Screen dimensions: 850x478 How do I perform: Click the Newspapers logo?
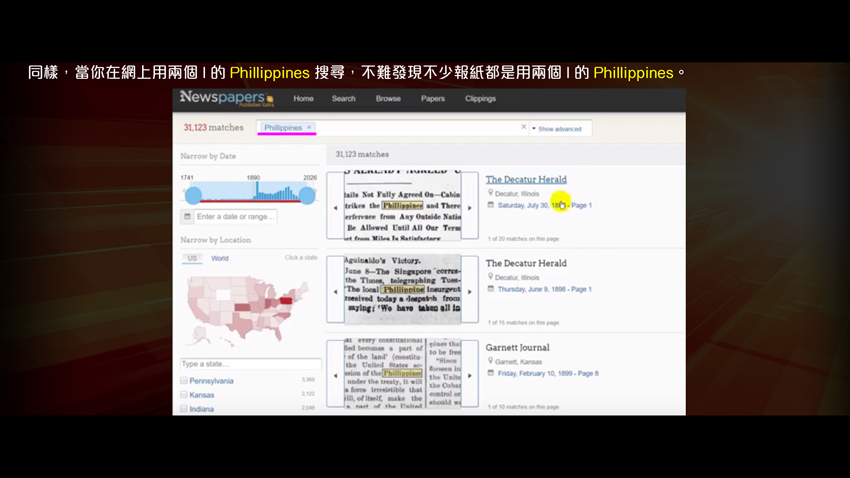[227, 99]
